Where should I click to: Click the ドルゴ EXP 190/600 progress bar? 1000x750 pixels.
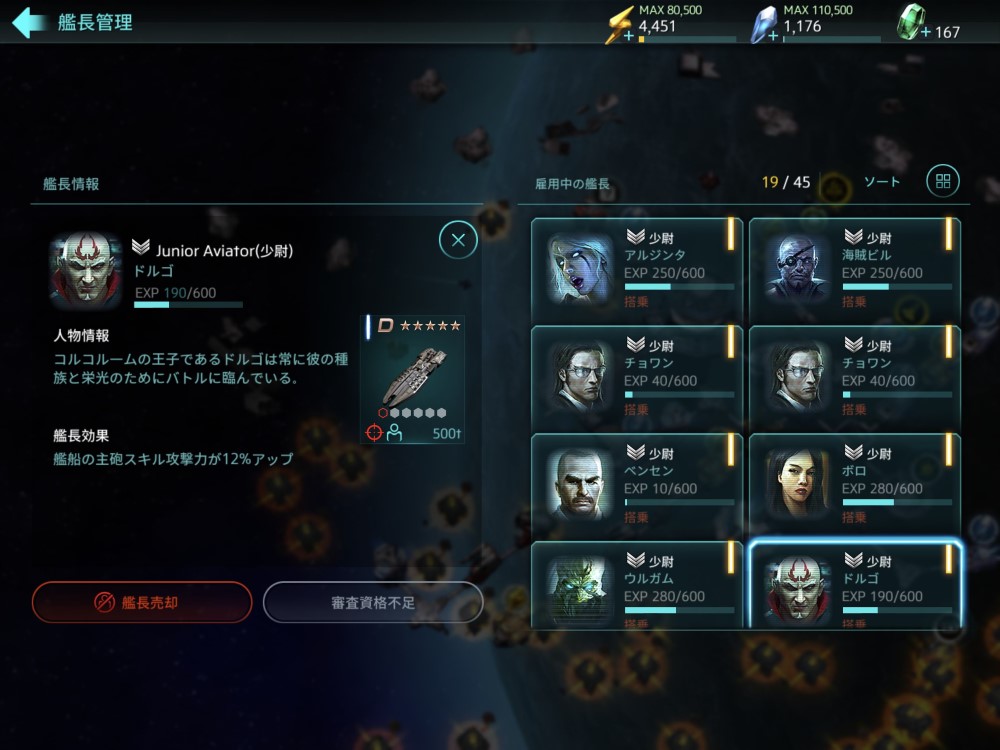tap(188, 305)
